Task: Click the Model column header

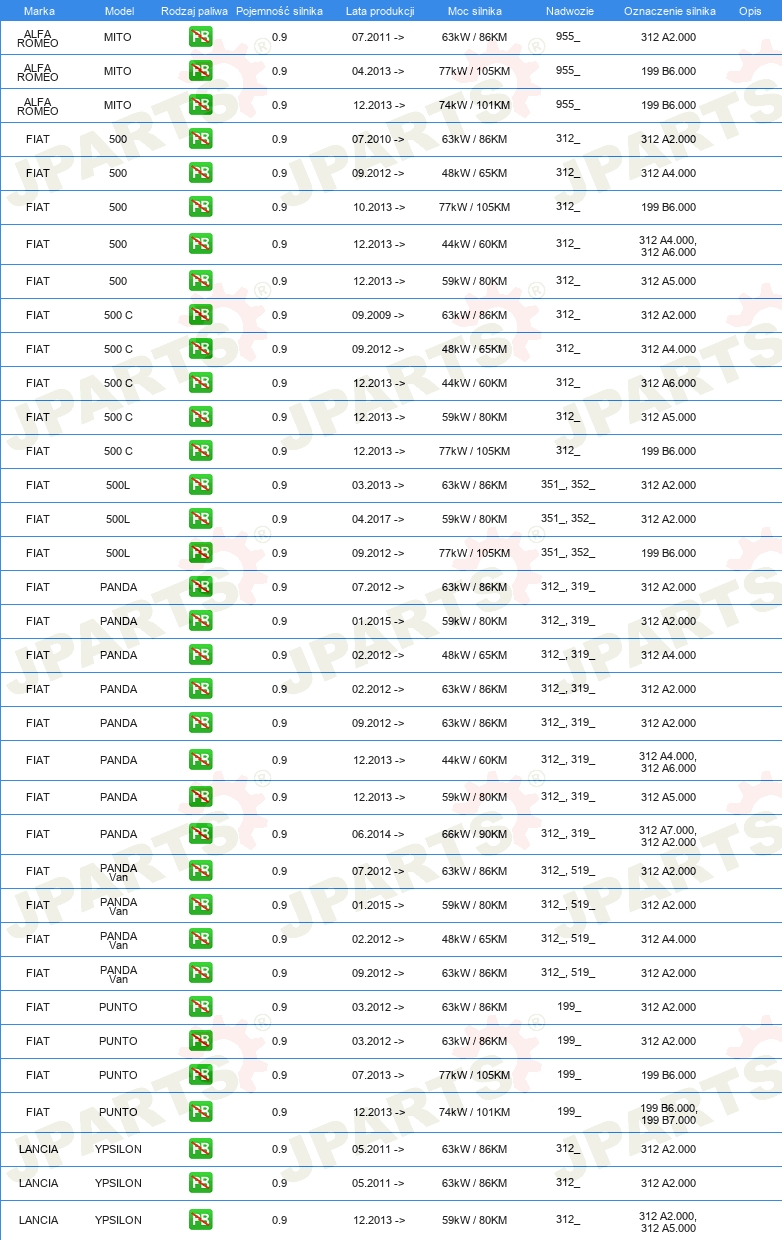Action: [118, 11]
